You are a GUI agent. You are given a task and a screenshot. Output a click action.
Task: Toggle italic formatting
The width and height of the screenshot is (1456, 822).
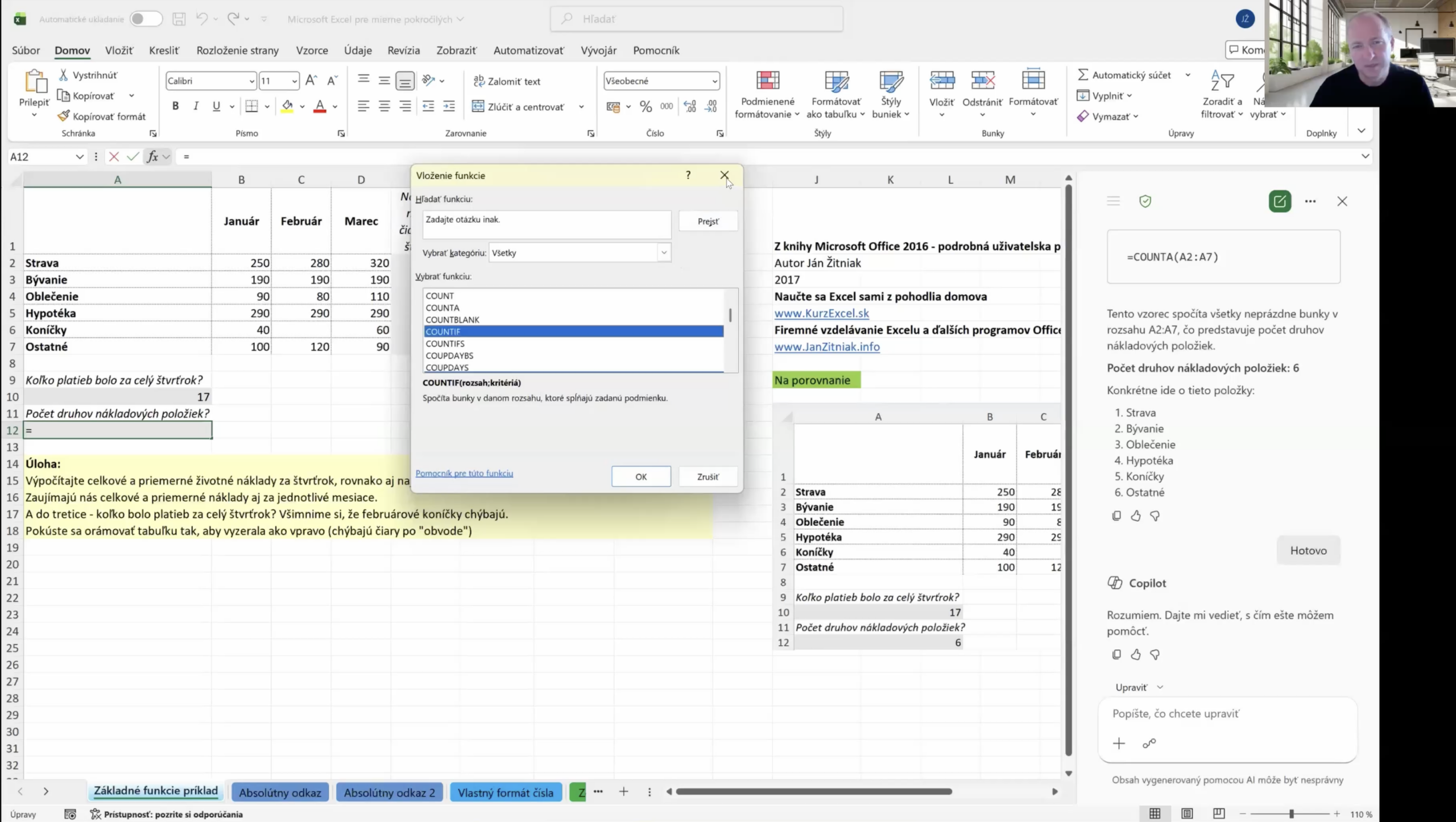pyautogui.click(x=196, y=106)
